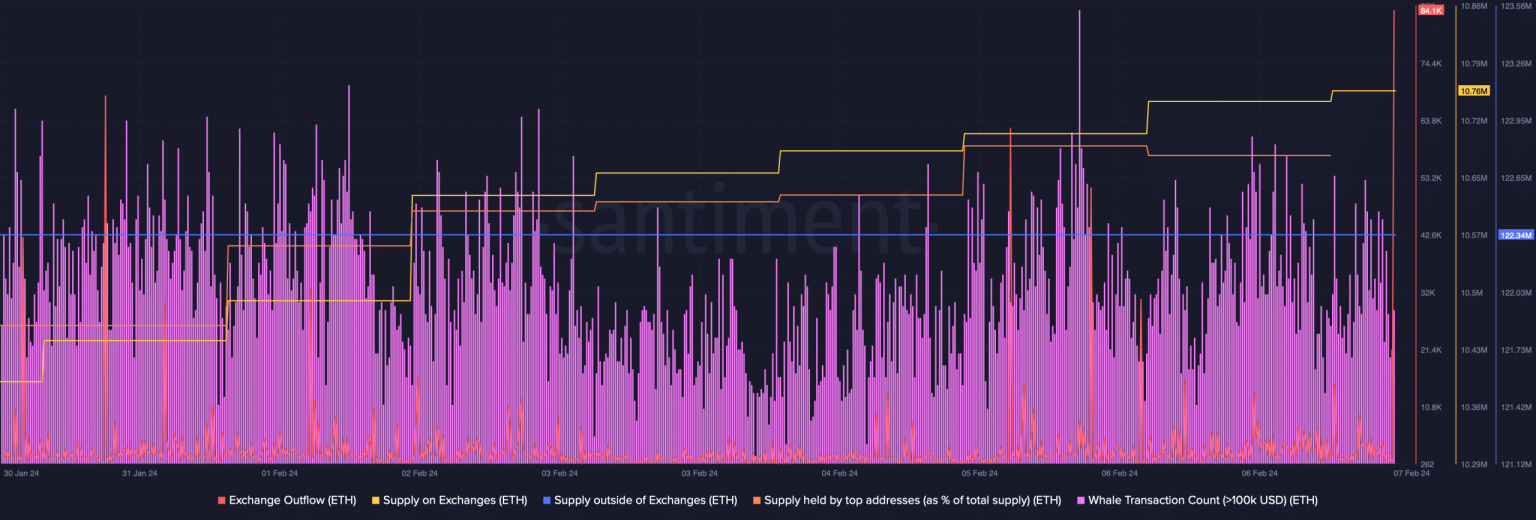
Task: Click the 10.57M axis value
Action: pos(1473,235)
